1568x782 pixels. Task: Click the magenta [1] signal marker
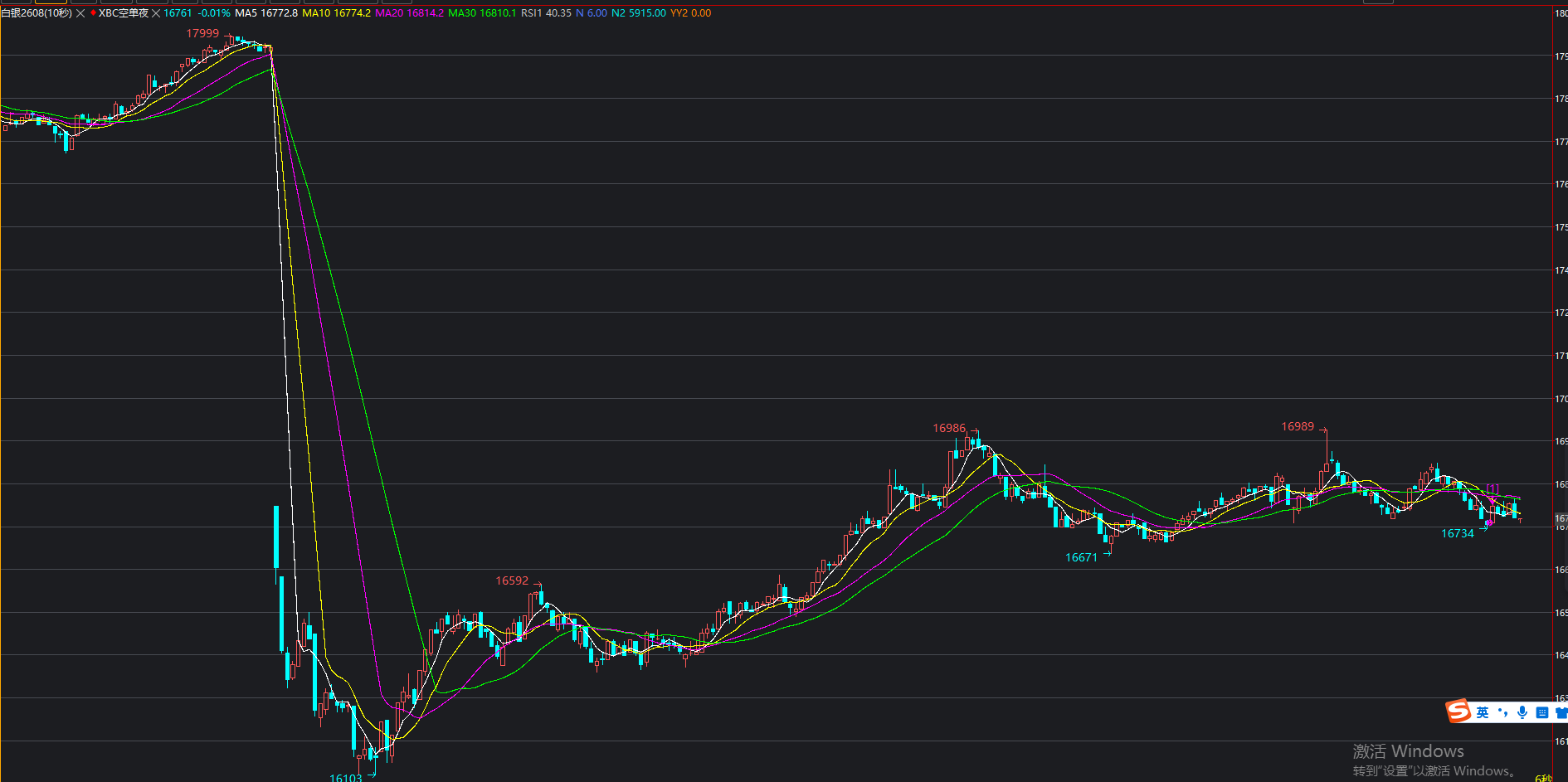tap(1493, 488)
